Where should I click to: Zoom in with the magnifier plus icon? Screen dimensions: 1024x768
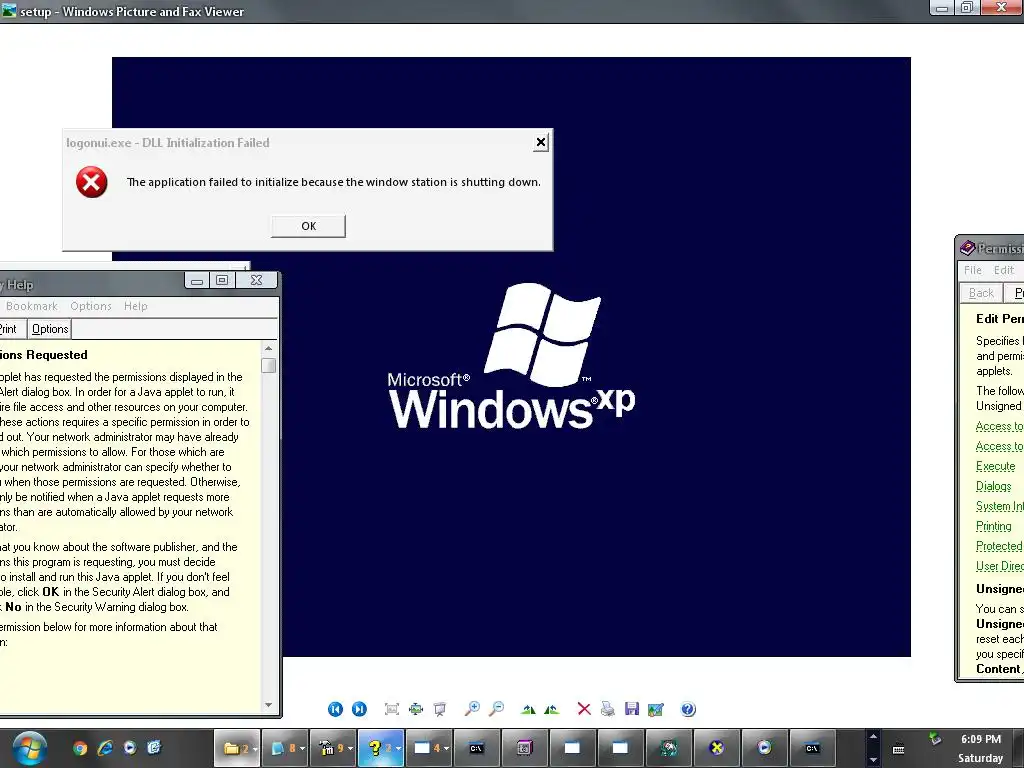tap(472, 709)
